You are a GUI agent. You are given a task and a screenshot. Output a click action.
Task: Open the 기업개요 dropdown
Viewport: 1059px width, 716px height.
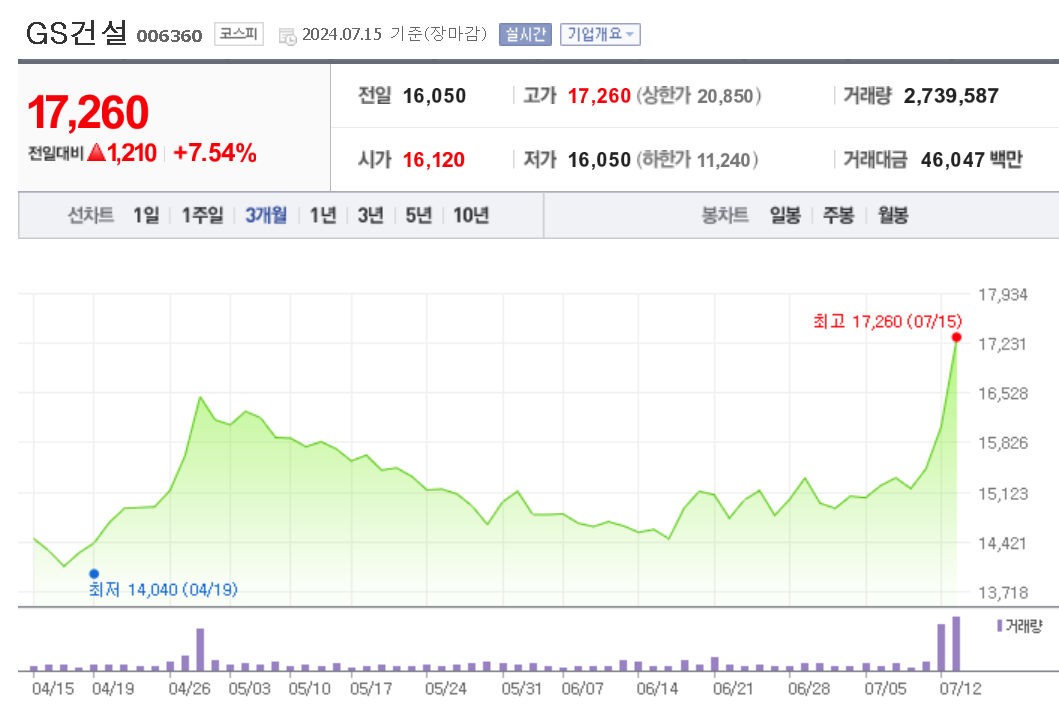(x=600, y=34)
